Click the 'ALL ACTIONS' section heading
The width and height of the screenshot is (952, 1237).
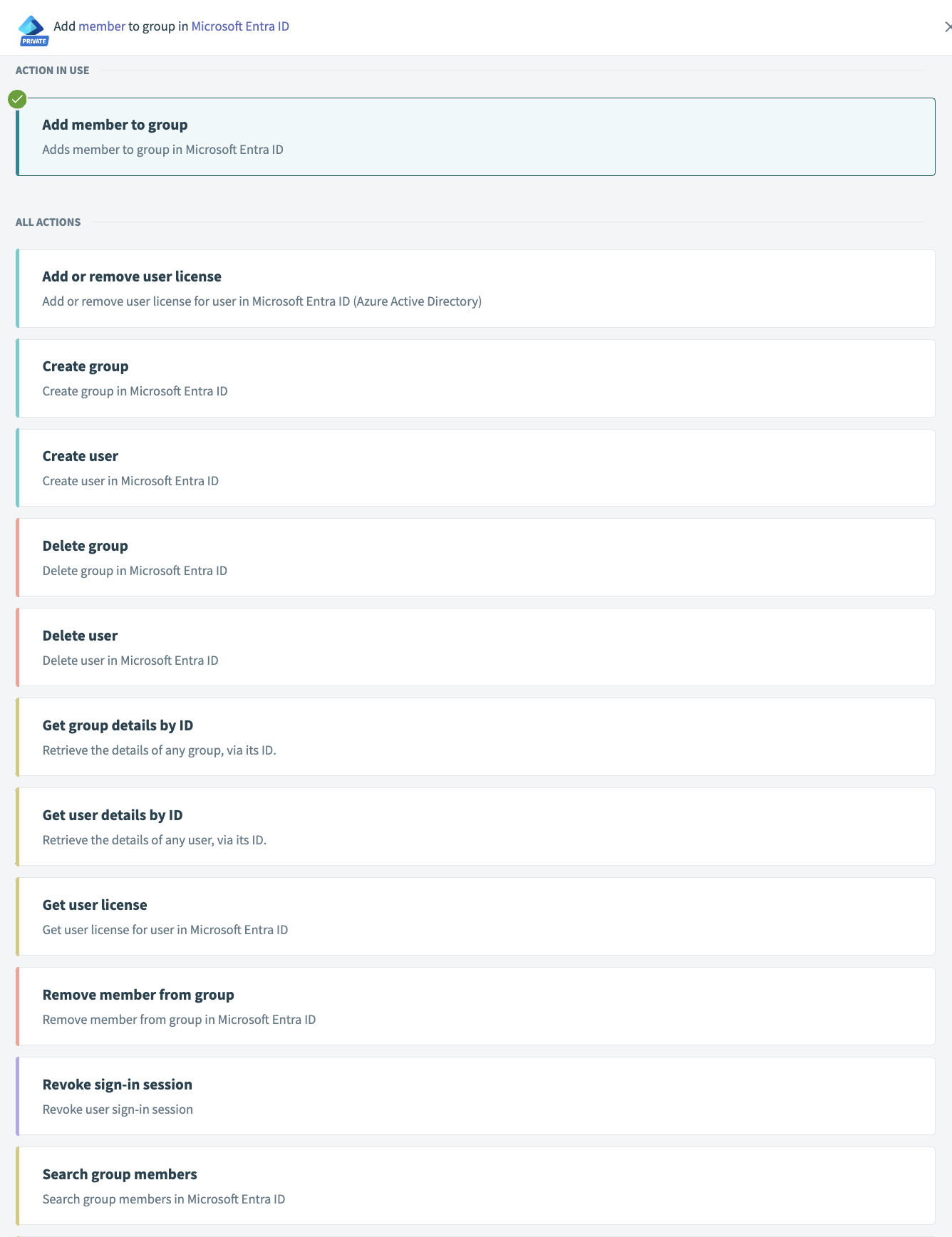(x=48, y=222)
